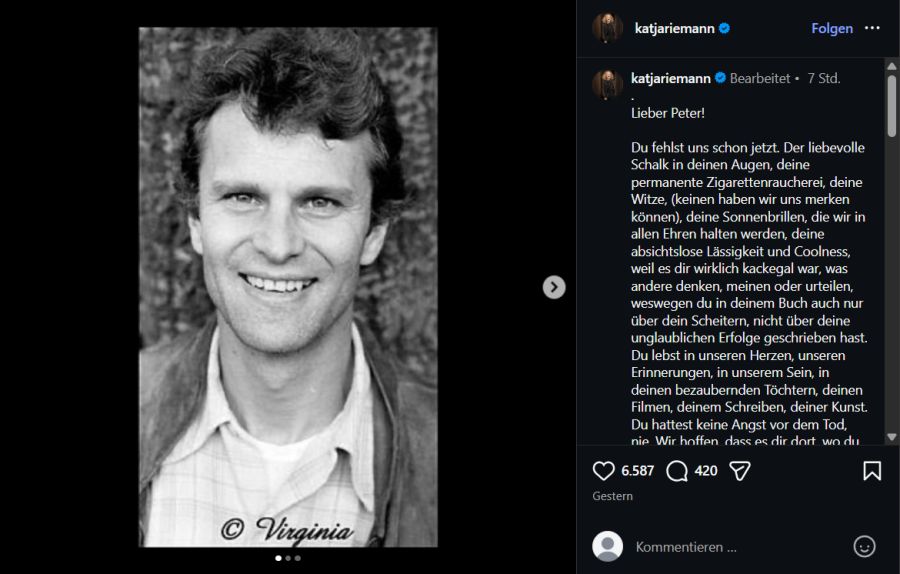Select the third carousel dot indicator
The height and width of the screenshot is (574, 900).
click(x=297, y=558)
